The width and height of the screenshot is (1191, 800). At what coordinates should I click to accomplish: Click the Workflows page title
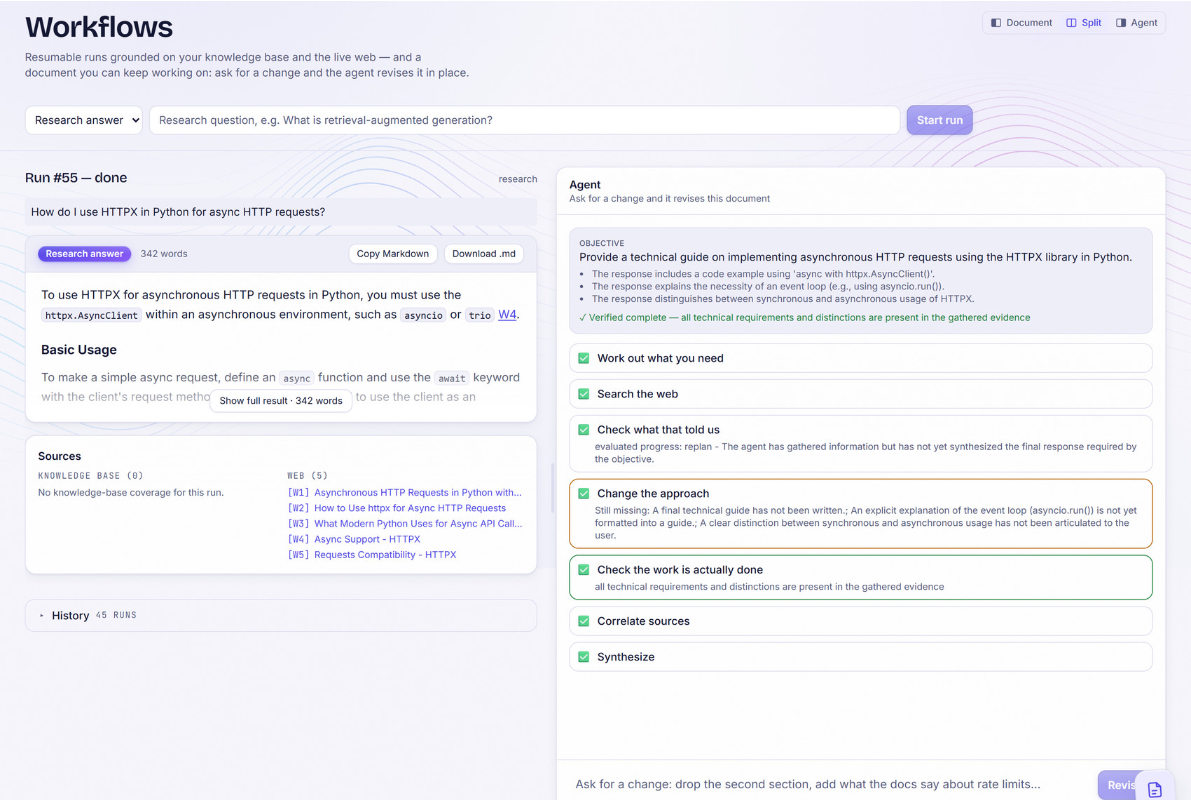click(x=99, y=27)
